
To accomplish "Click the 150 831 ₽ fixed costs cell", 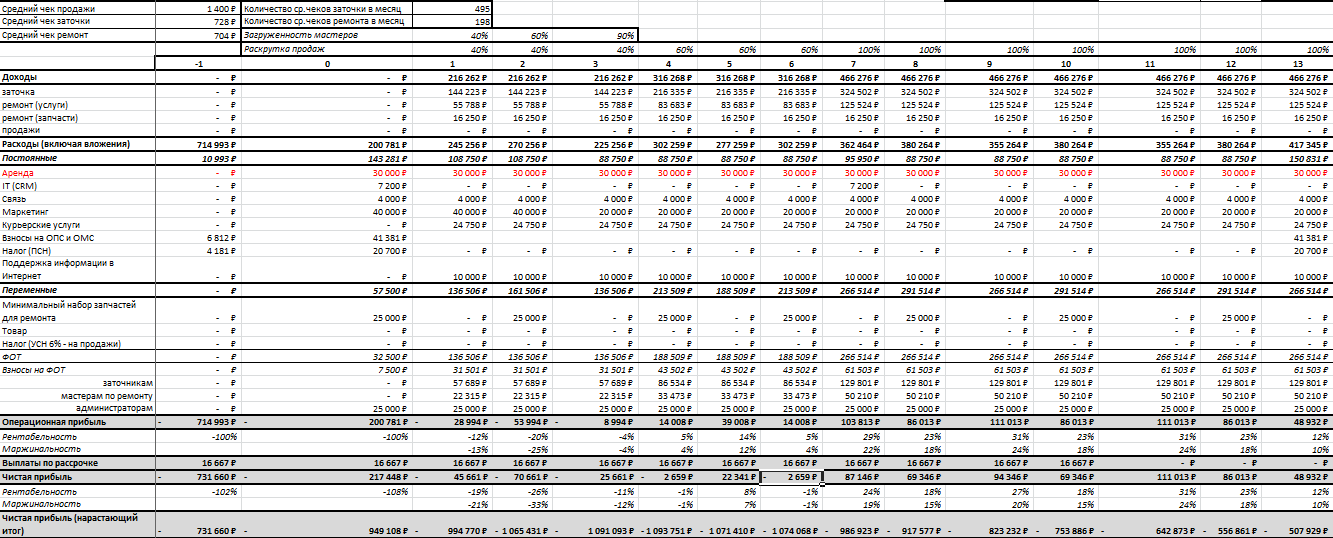I will (x=1298, y=158).
